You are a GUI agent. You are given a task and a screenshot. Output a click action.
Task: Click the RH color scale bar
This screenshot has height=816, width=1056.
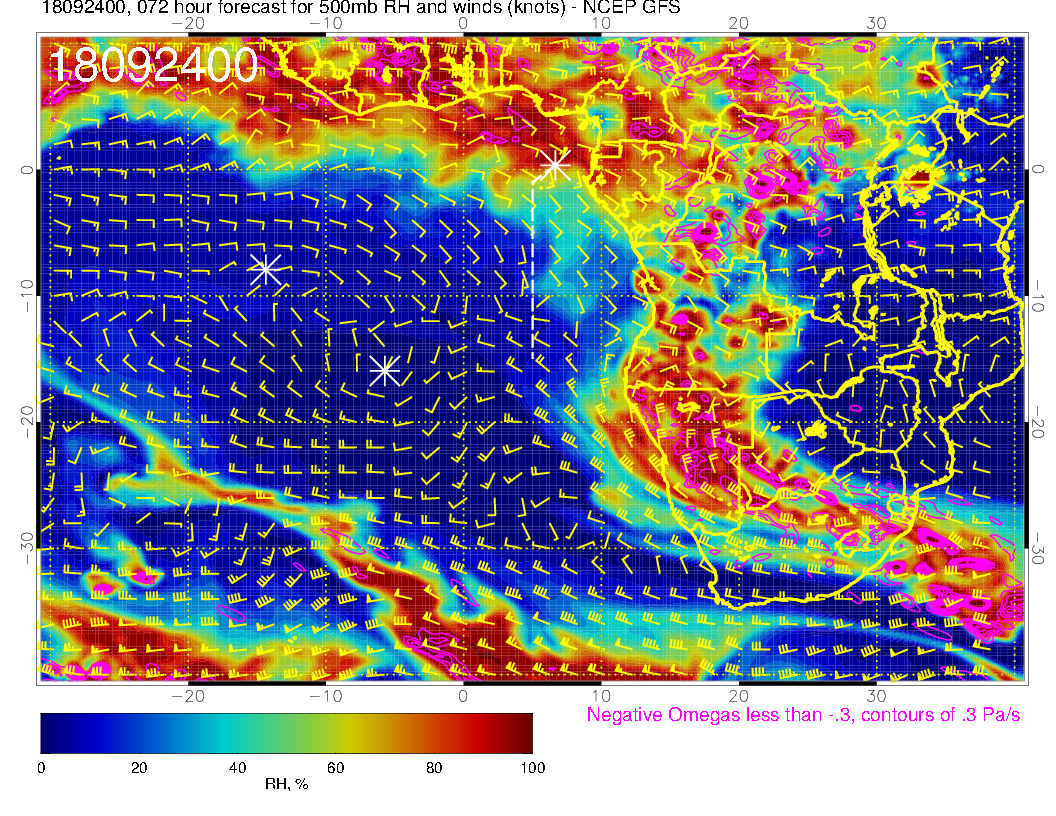tap(286, 733)
